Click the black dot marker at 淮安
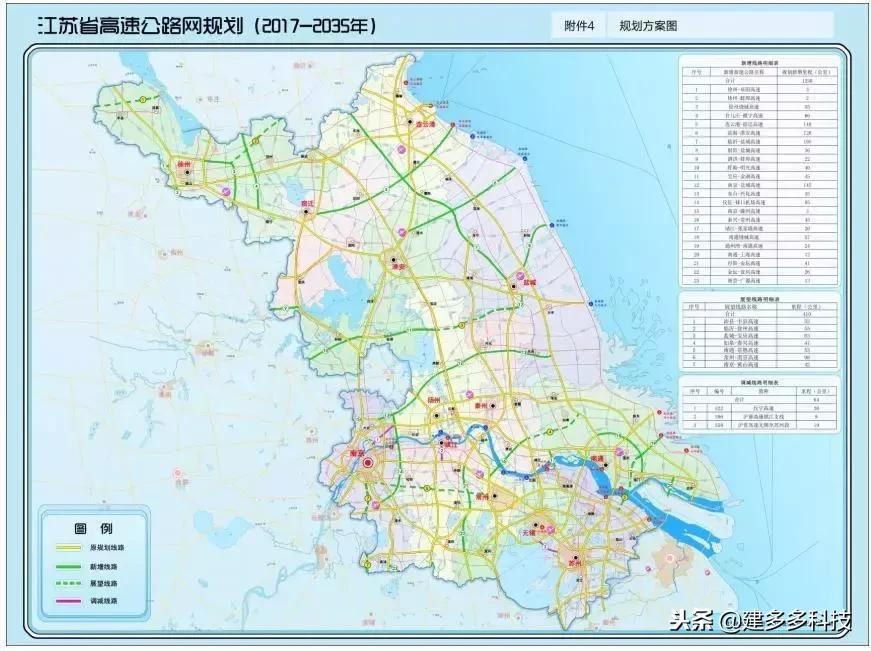This screenshot has height=651, width=871. click(393, 259)
